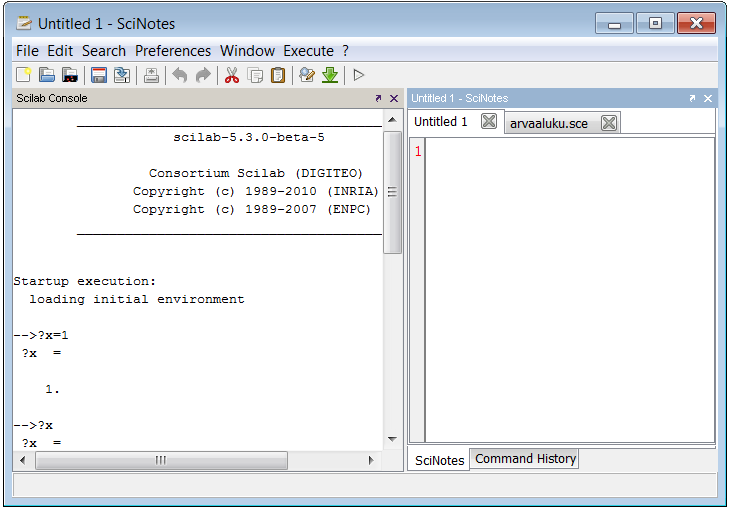Click 'Consortium Scilab (DIGITEO)' text
The height and width of the screenshot is (511, 729).
[255, 173]
